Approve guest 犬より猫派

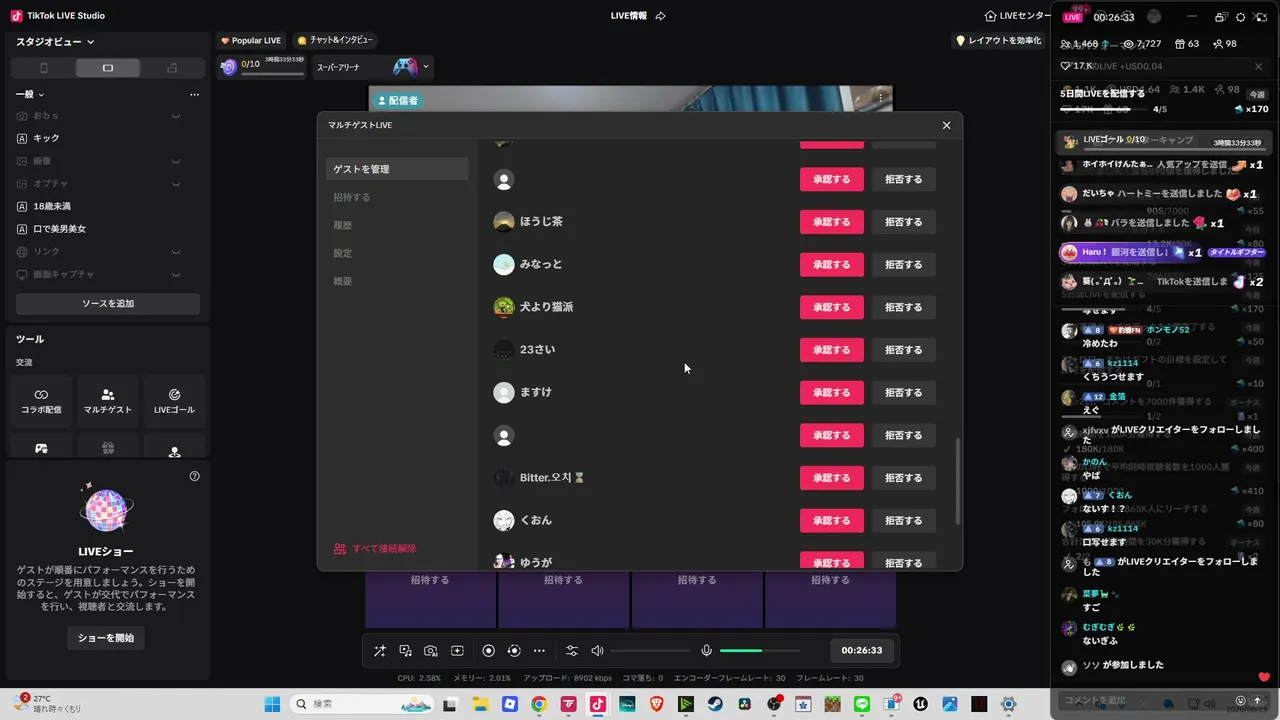[831, 307]
